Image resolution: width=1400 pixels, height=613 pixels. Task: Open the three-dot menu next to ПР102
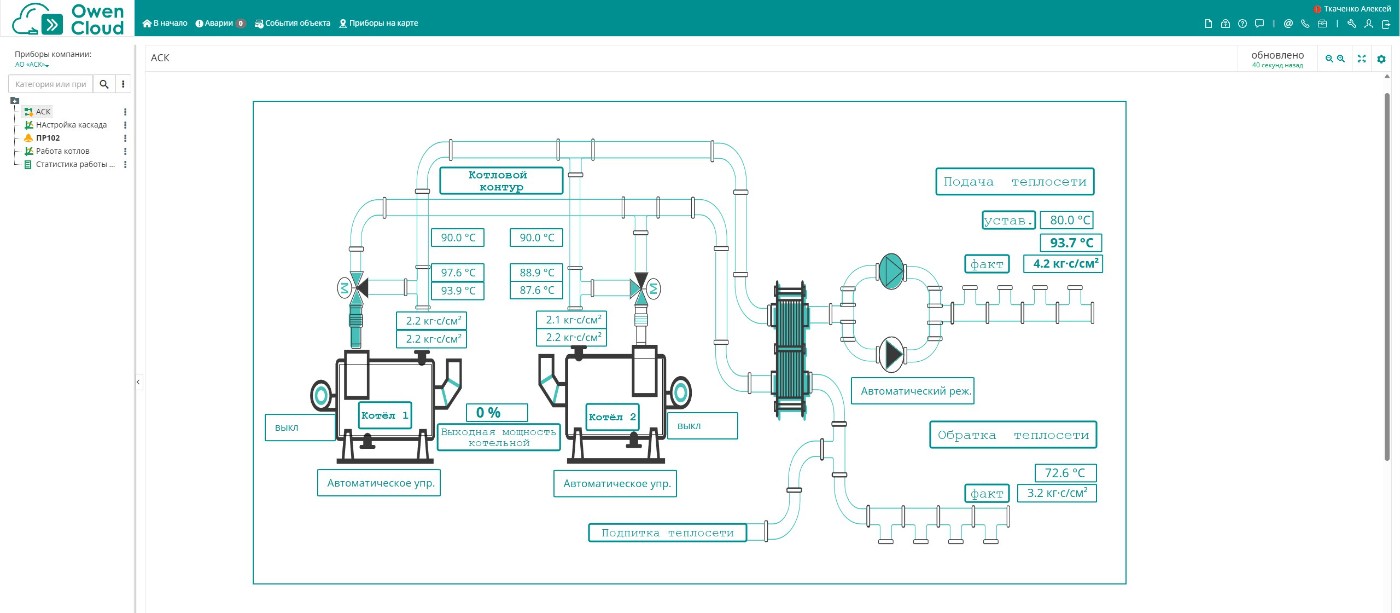[x=125, y=138]
